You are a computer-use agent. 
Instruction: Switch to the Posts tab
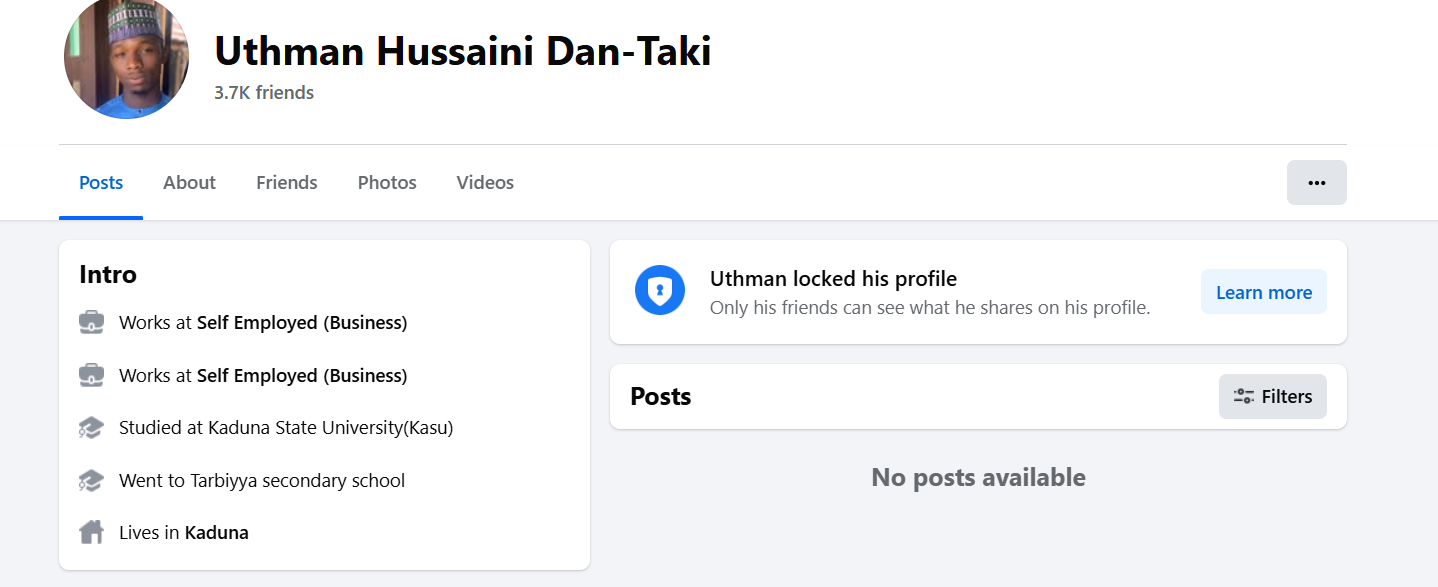(x=101, y=183)
